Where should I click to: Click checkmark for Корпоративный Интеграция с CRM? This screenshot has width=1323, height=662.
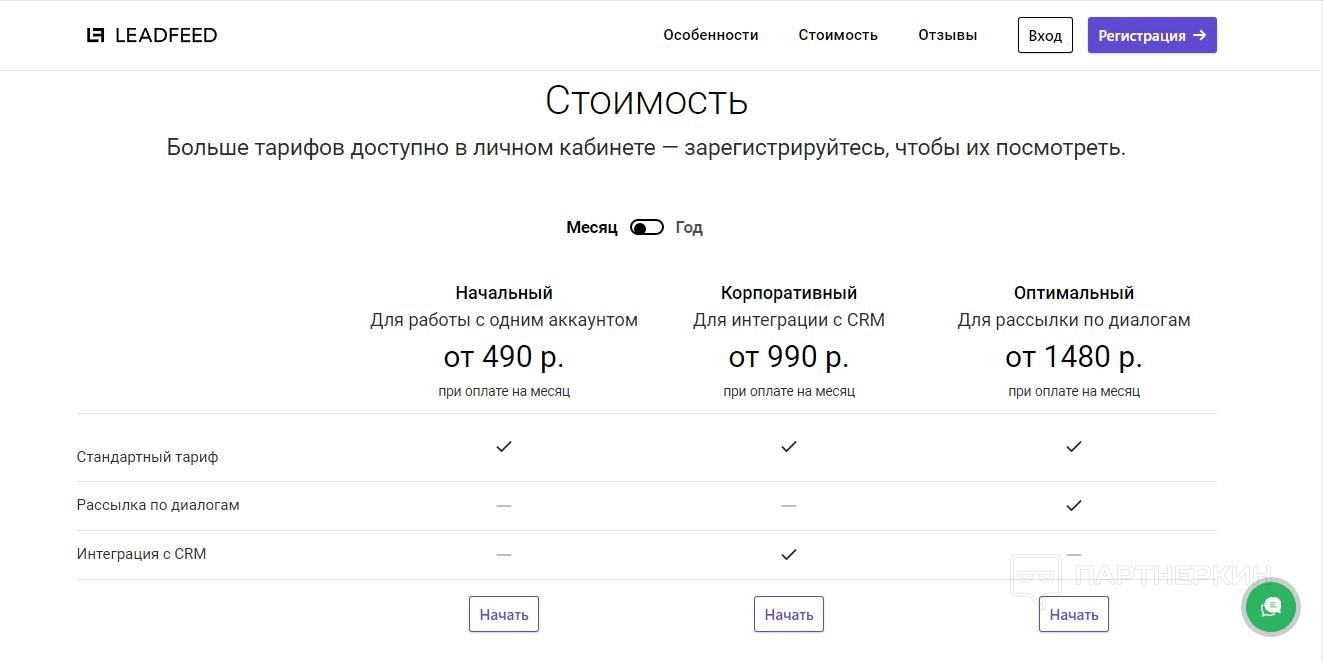click(x=789, y=554)
